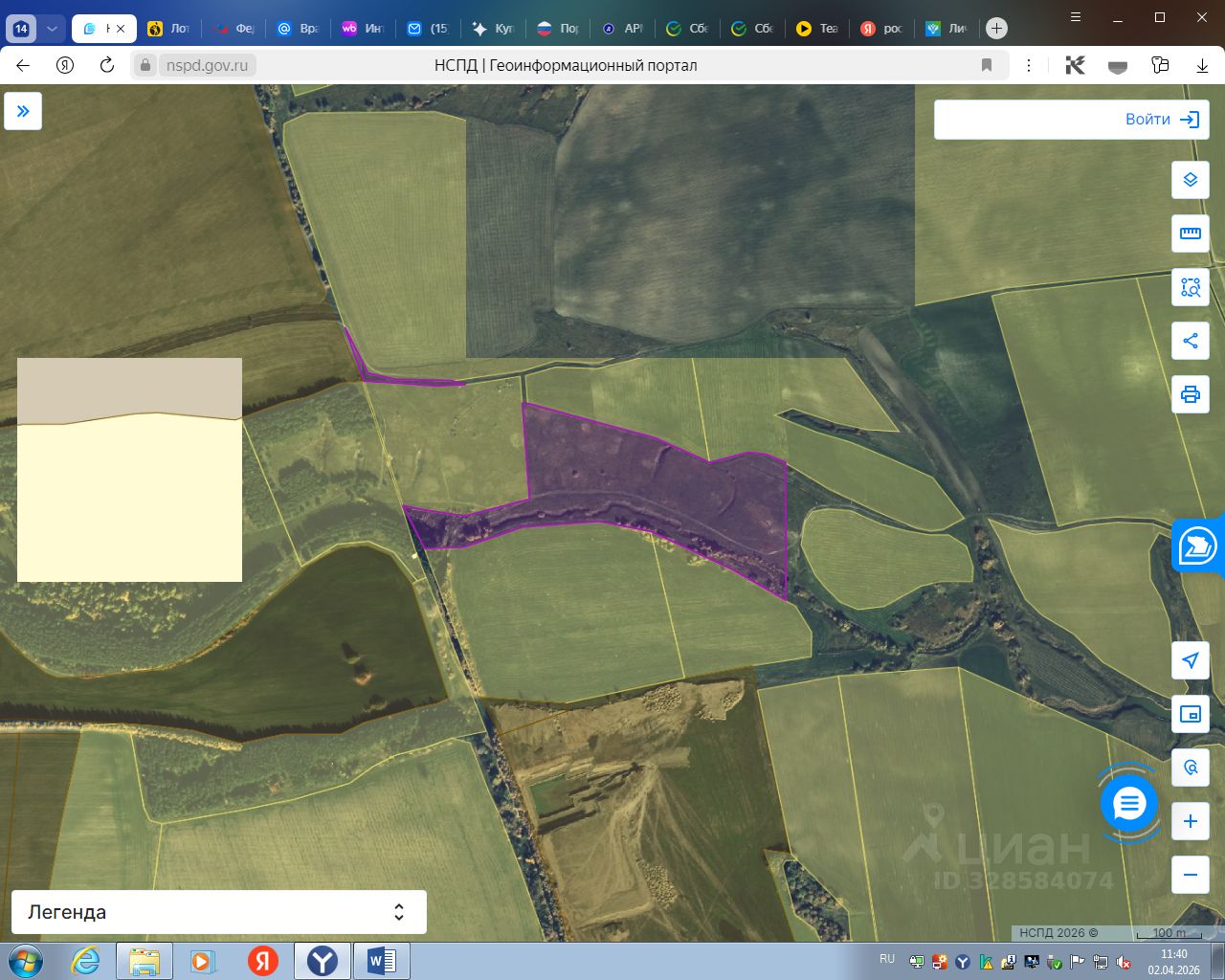
Task: Open a new browser tab
Action: pyautogui.click(x=996, y=29)
